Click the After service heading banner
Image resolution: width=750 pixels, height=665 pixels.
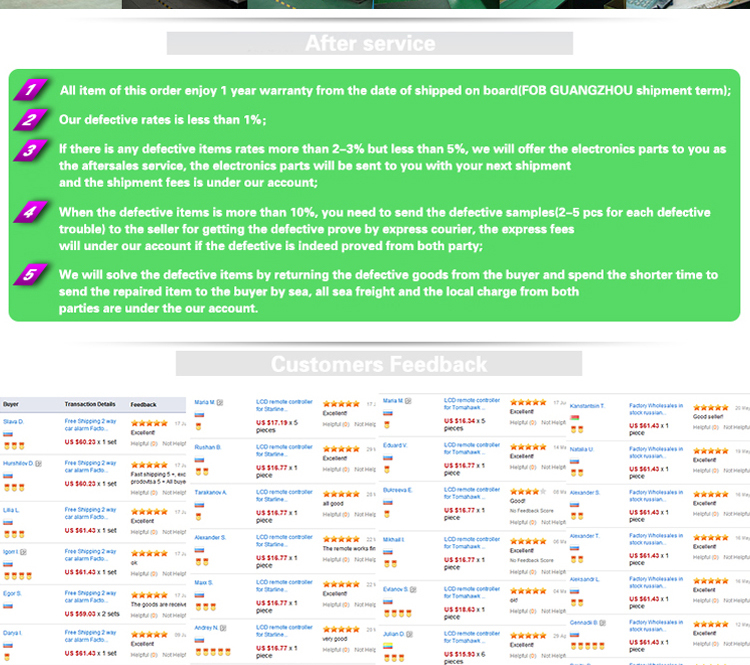click(370, 44)
